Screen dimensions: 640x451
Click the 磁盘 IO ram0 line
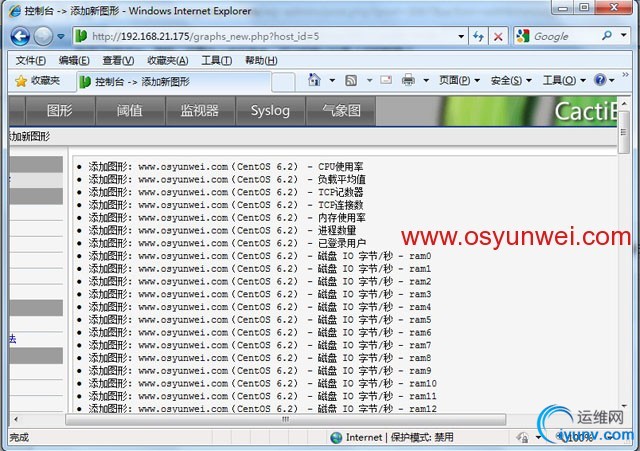pyautogui.click(x=260, y=256)
